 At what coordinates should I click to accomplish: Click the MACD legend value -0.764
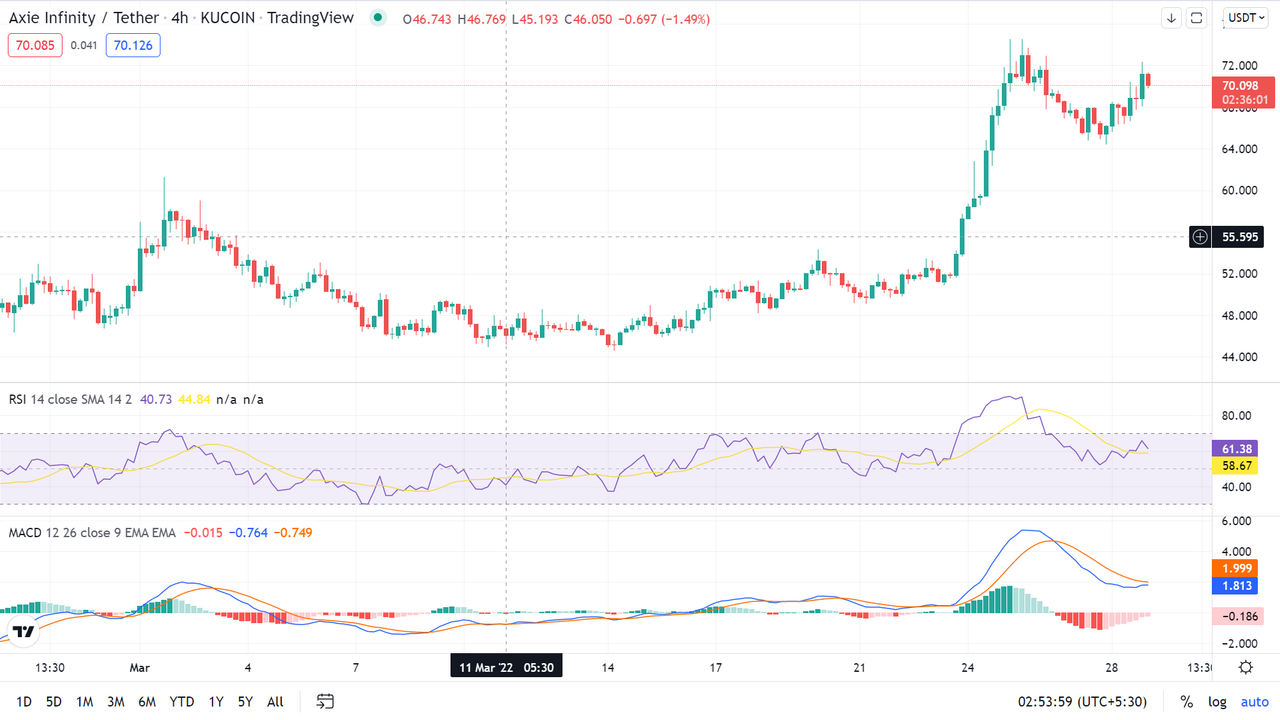pos(248,532)
